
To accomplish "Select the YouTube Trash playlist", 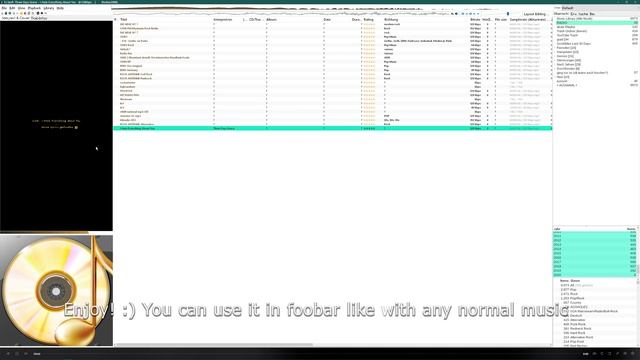I will pos(596,36).
